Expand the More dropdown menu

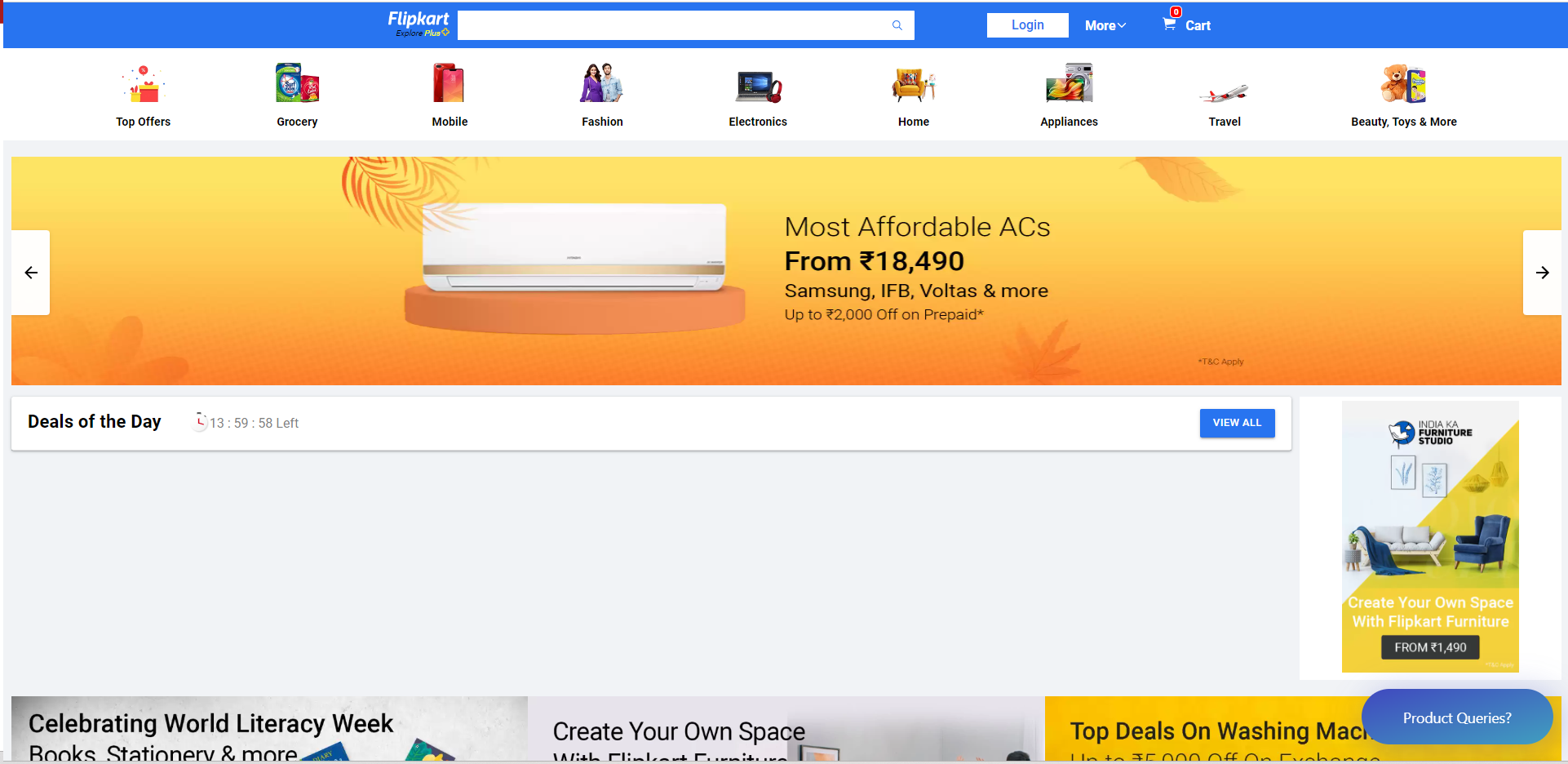click(x=1105, y=25)
